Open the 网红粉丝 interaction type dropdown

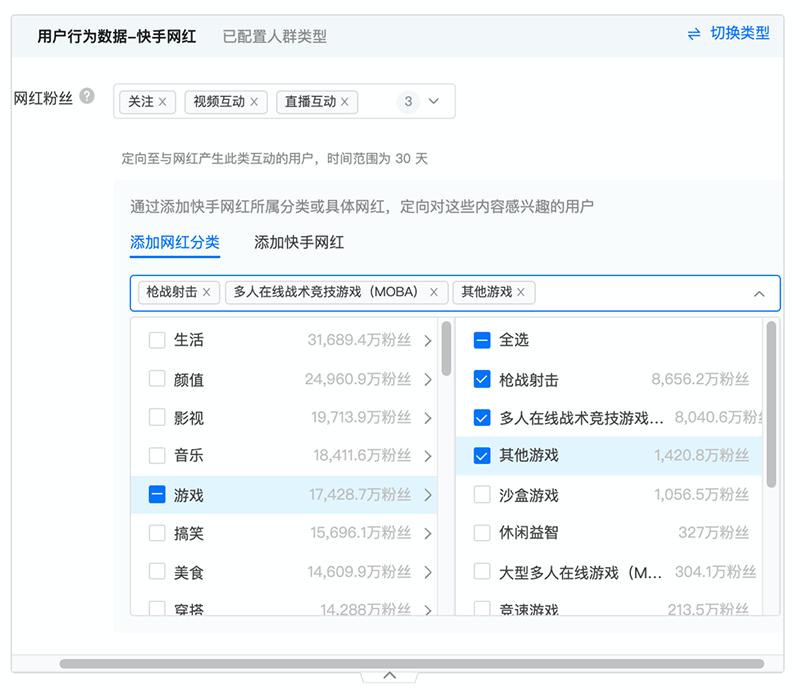pyautogui.click(x=434, y=101)
